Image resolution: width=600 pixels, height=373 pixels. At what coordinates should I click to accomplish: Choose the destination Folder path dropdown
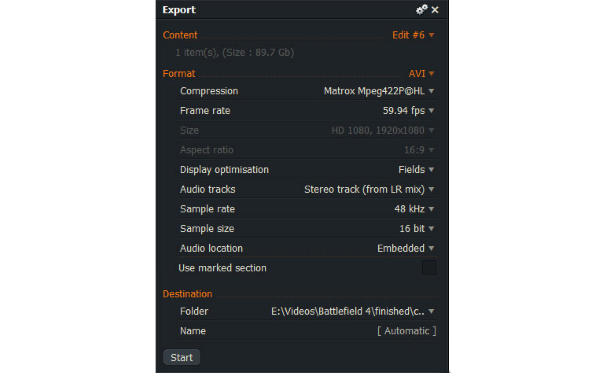(x=352, y=311)
